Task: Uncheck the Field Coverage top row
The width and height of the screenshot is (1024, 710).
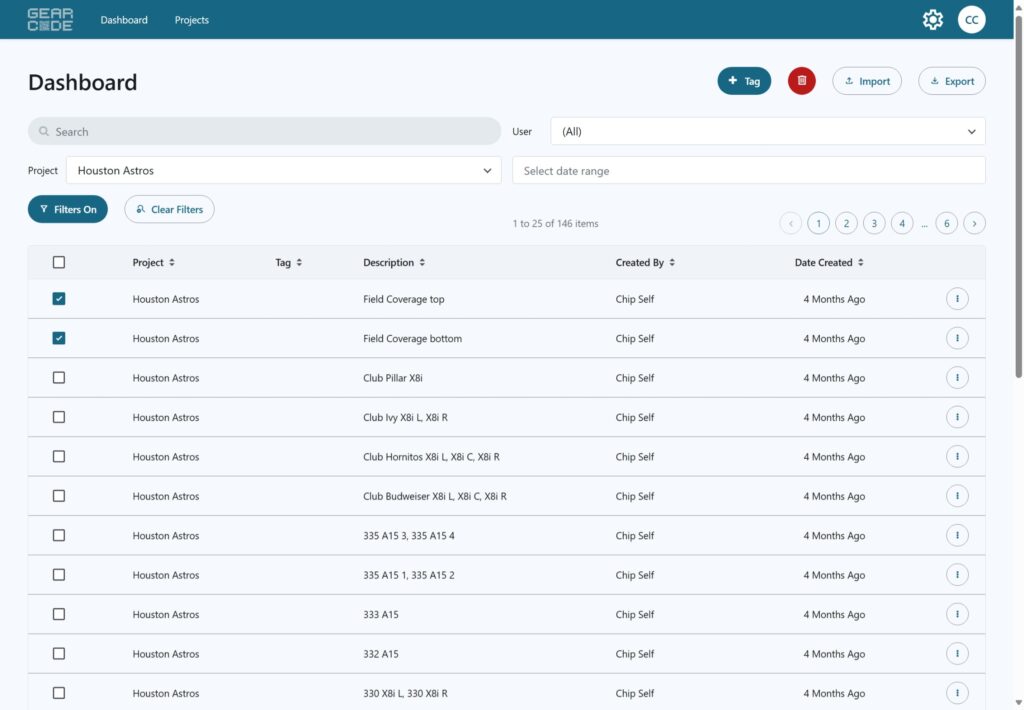Action: (x=59, y=299)
